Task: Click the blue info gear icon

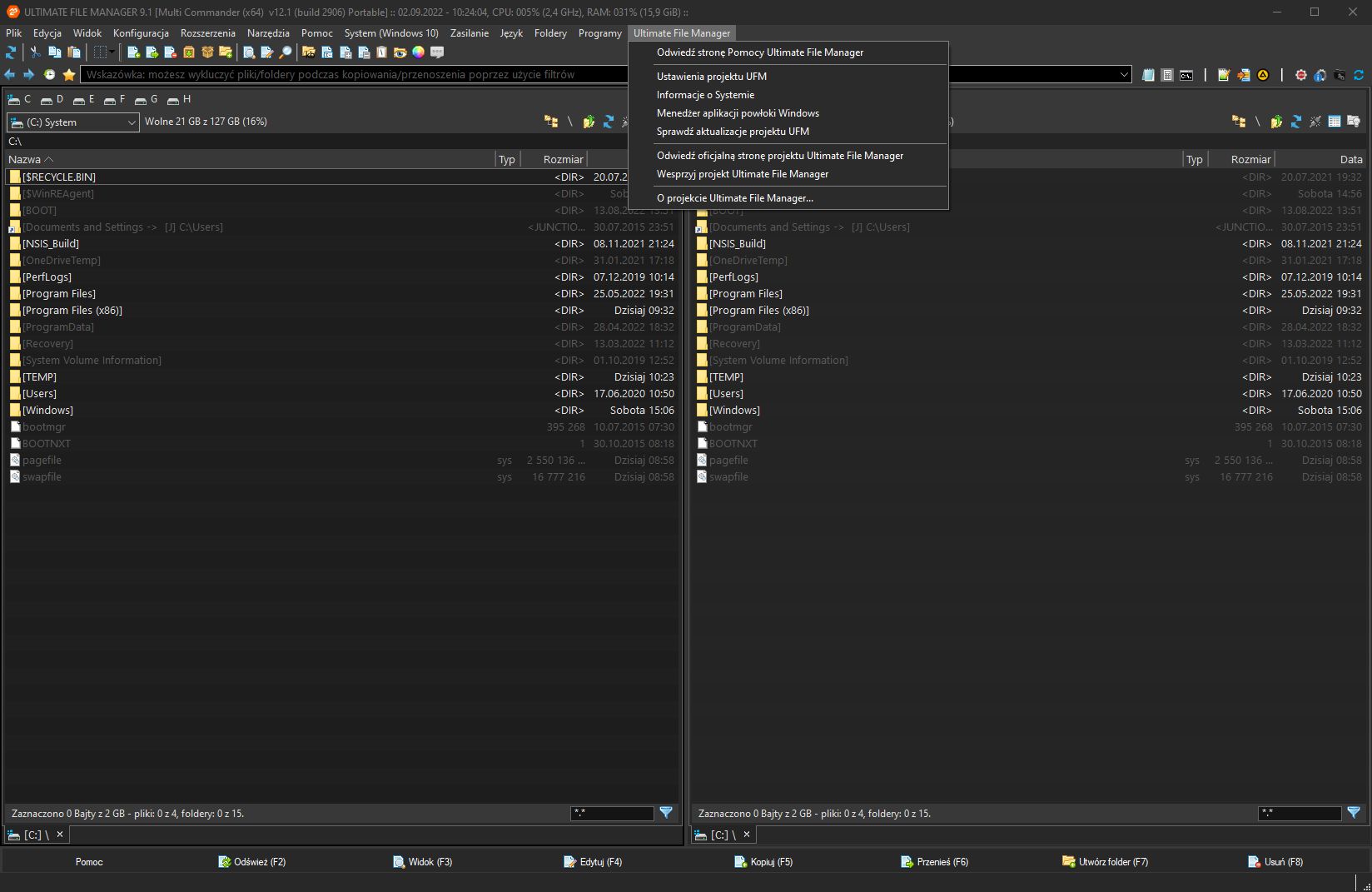Action: [x=1320, y=74]
